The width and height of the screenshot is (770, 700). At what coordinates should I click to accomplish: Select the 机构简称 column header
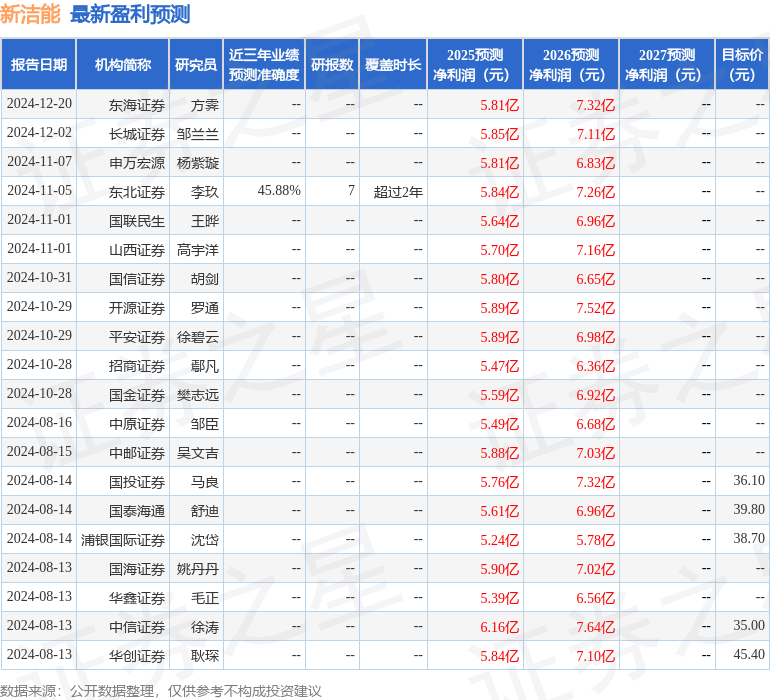pos(123,64)
